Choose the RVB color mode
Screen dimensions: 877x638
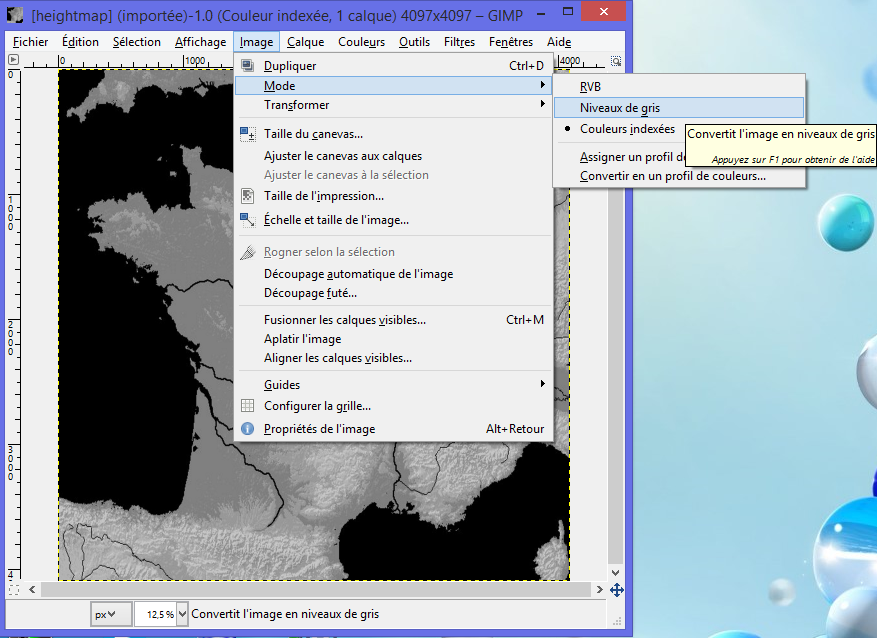pos(590,87)
